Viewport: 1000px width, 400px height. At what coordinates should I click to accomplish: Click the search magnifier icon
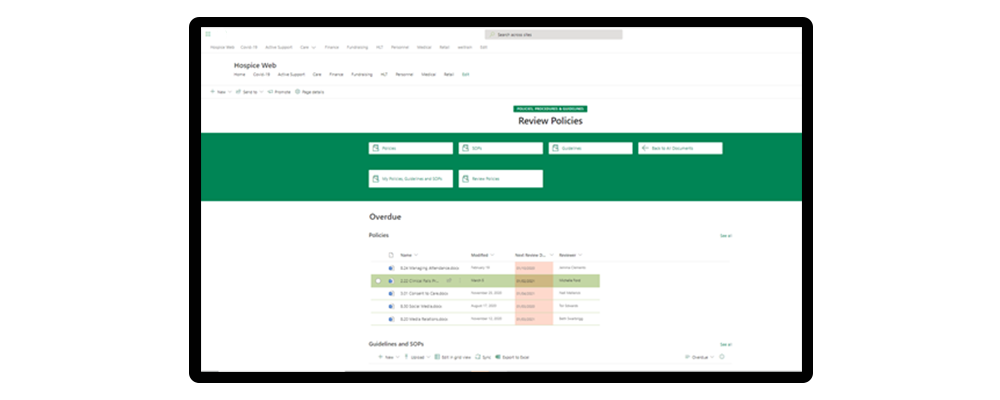[x=493, y=34]
